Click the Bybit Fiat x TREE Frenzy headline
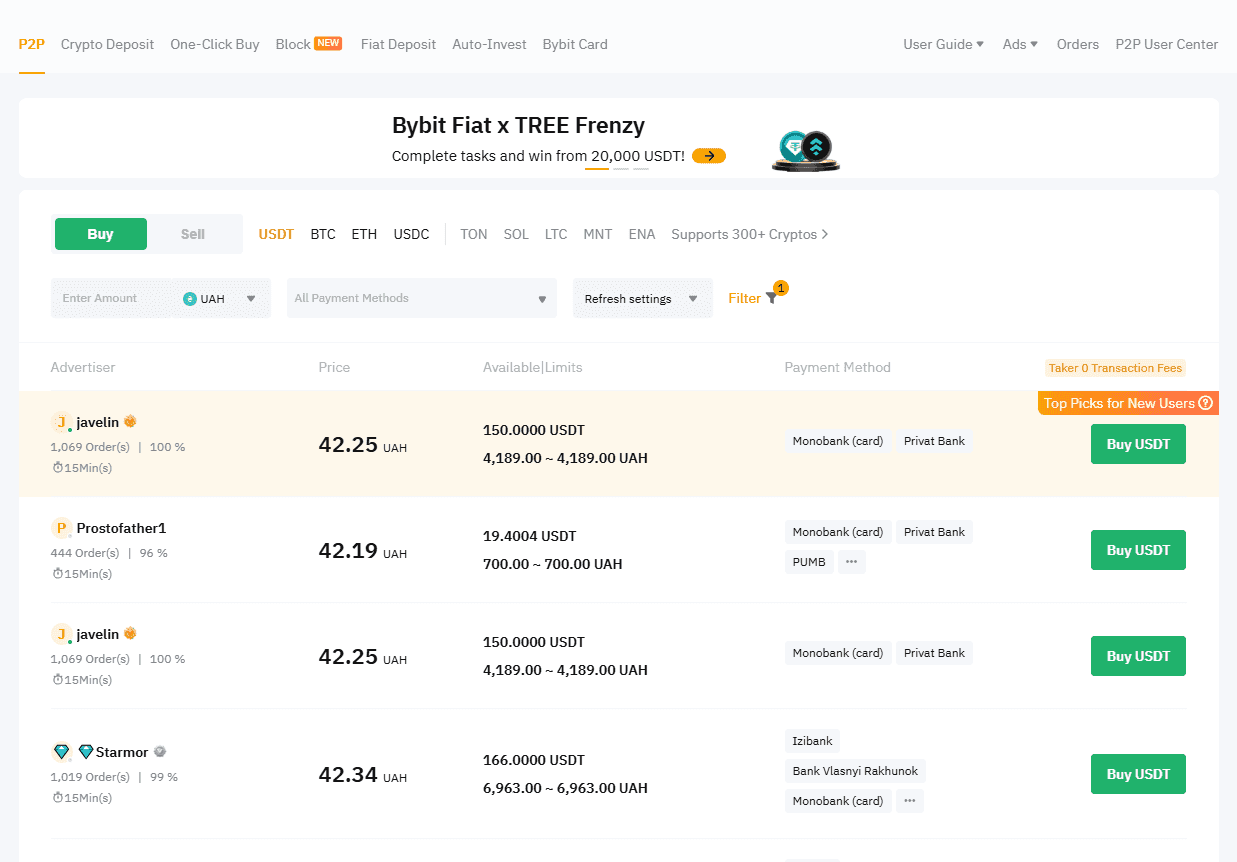This screenshot has width=1237, height=862. click(518, 125)
